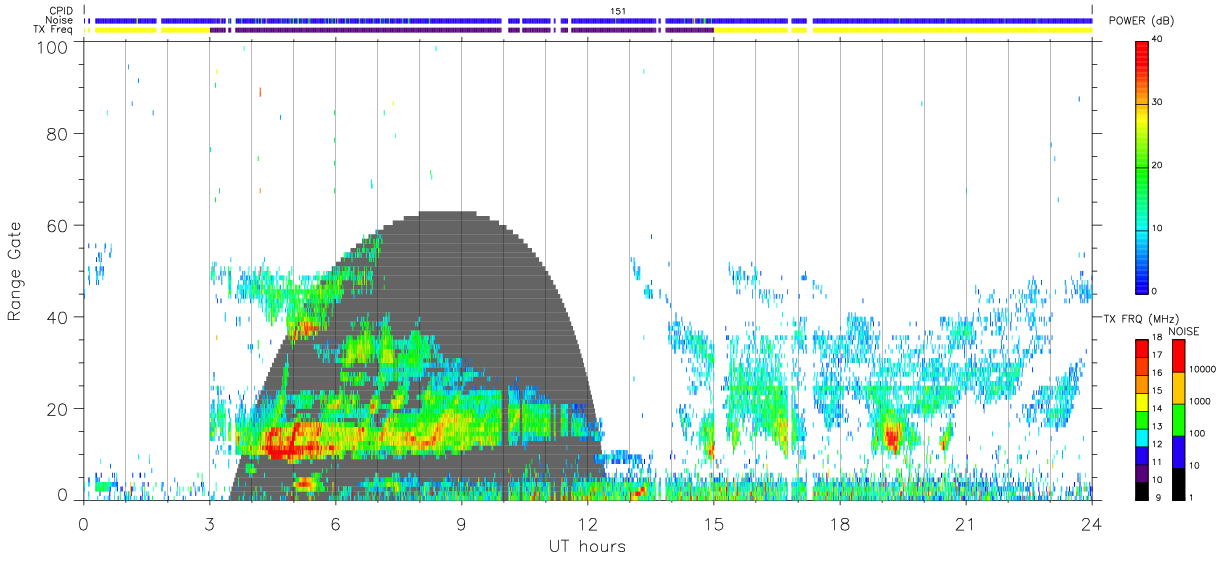Click the x-axis tick label "15"

[x=713, y=524]
